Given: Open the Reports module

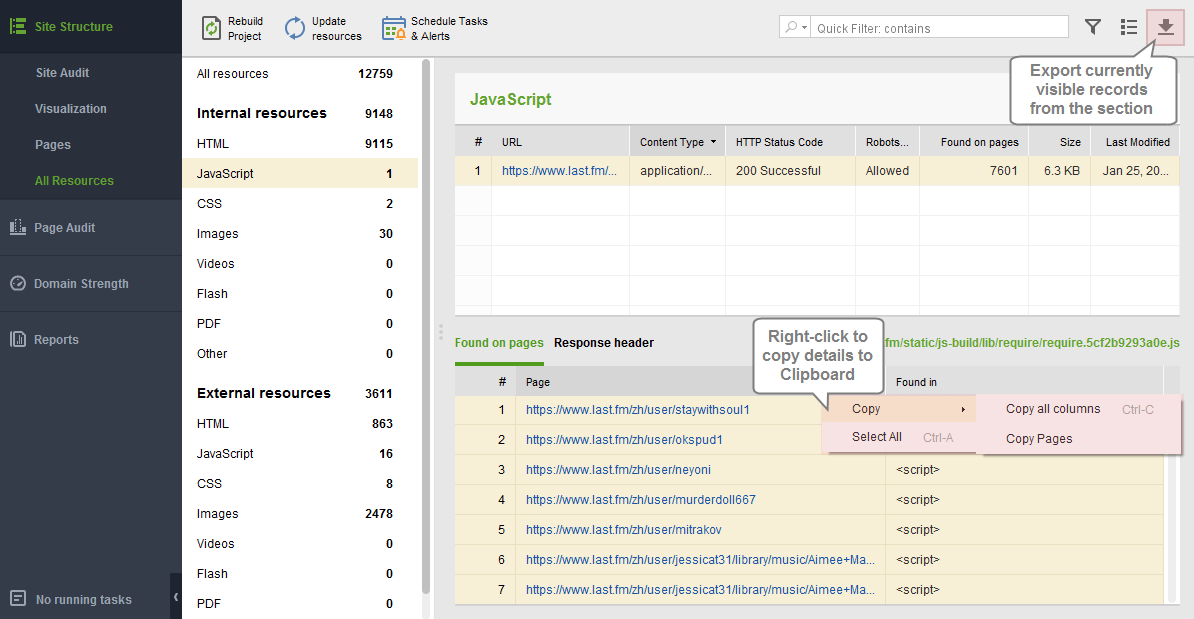Looking at the screenshot, I should [91, 340].
